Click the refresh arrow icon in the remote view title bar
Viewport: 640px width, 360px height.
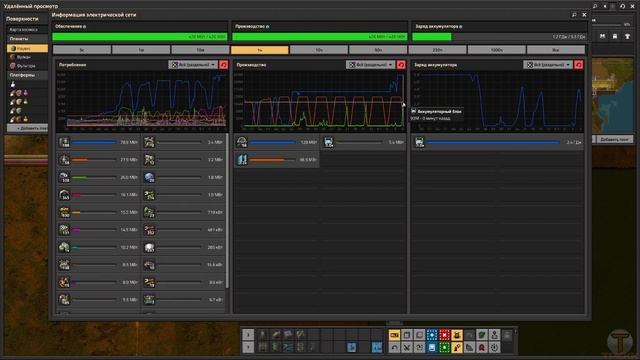coord(622,6)
